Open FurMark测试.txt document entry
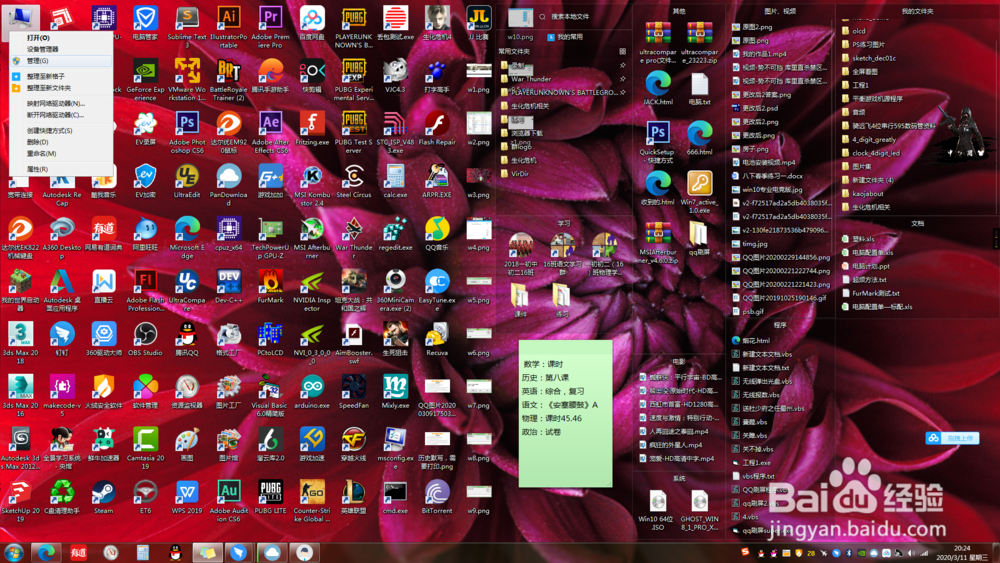Image resolution: width=1000 pixels, height=563 pixels. (x=871, y=293)
